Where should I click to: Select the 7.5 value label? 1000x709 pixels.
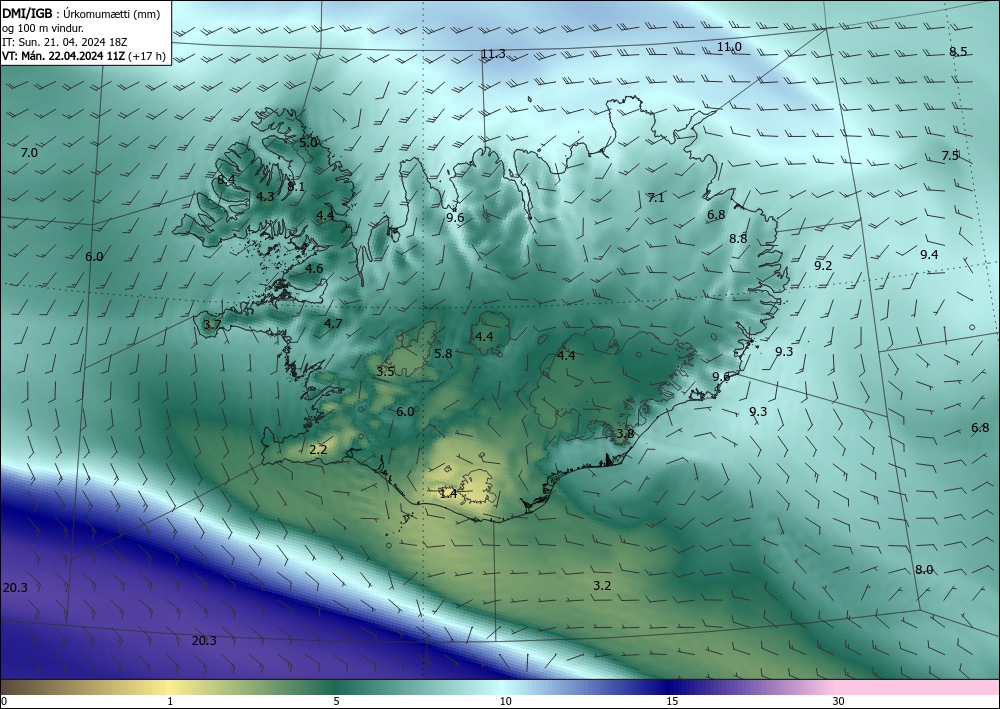[950, 156]
